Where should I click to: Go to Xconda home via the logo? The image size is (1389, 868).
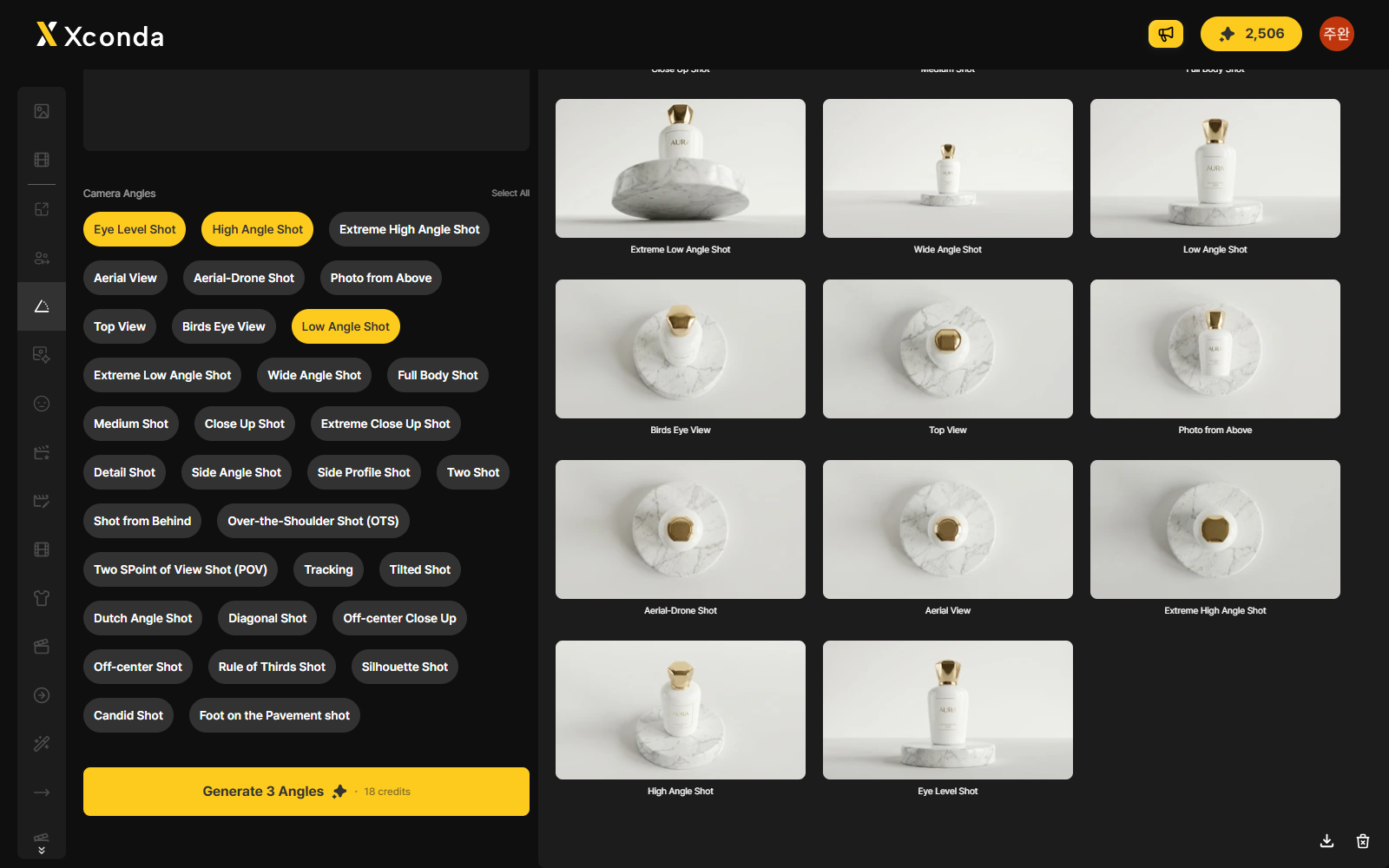click(101, 35)
